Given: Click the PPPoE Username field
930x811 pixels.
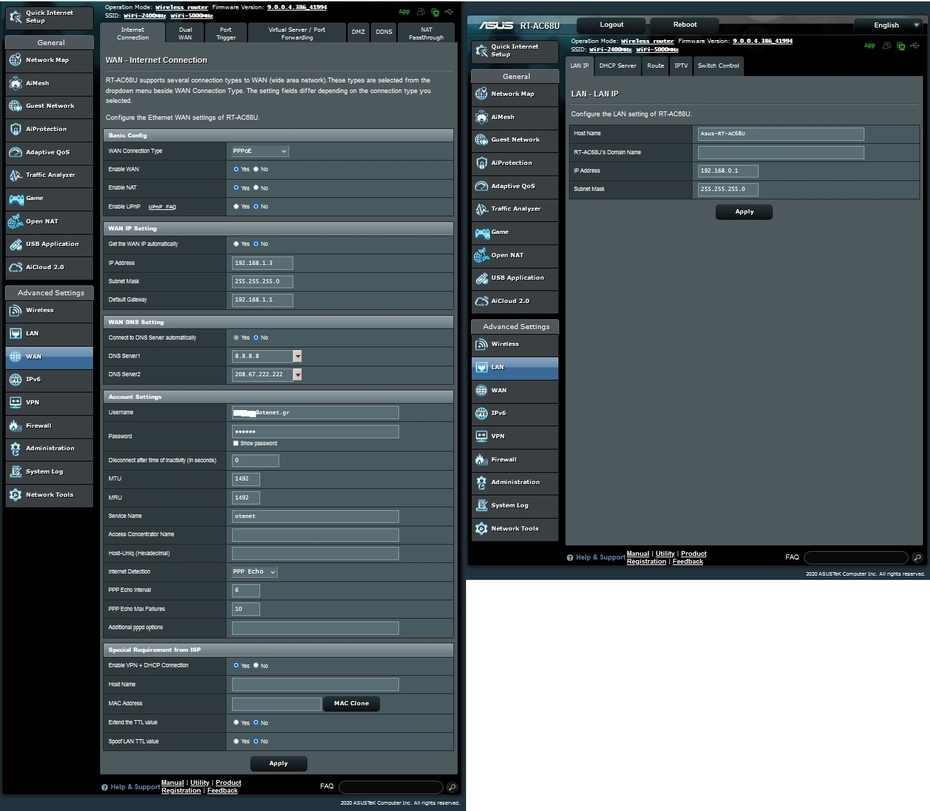Looking at the screenshot, I should point(315,413).
